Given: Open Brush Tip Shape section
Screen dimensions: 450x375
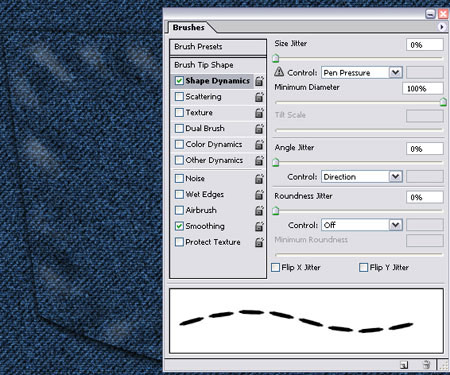Looking at the screenshot, I should pyautogui.click(x=218, y=65).
